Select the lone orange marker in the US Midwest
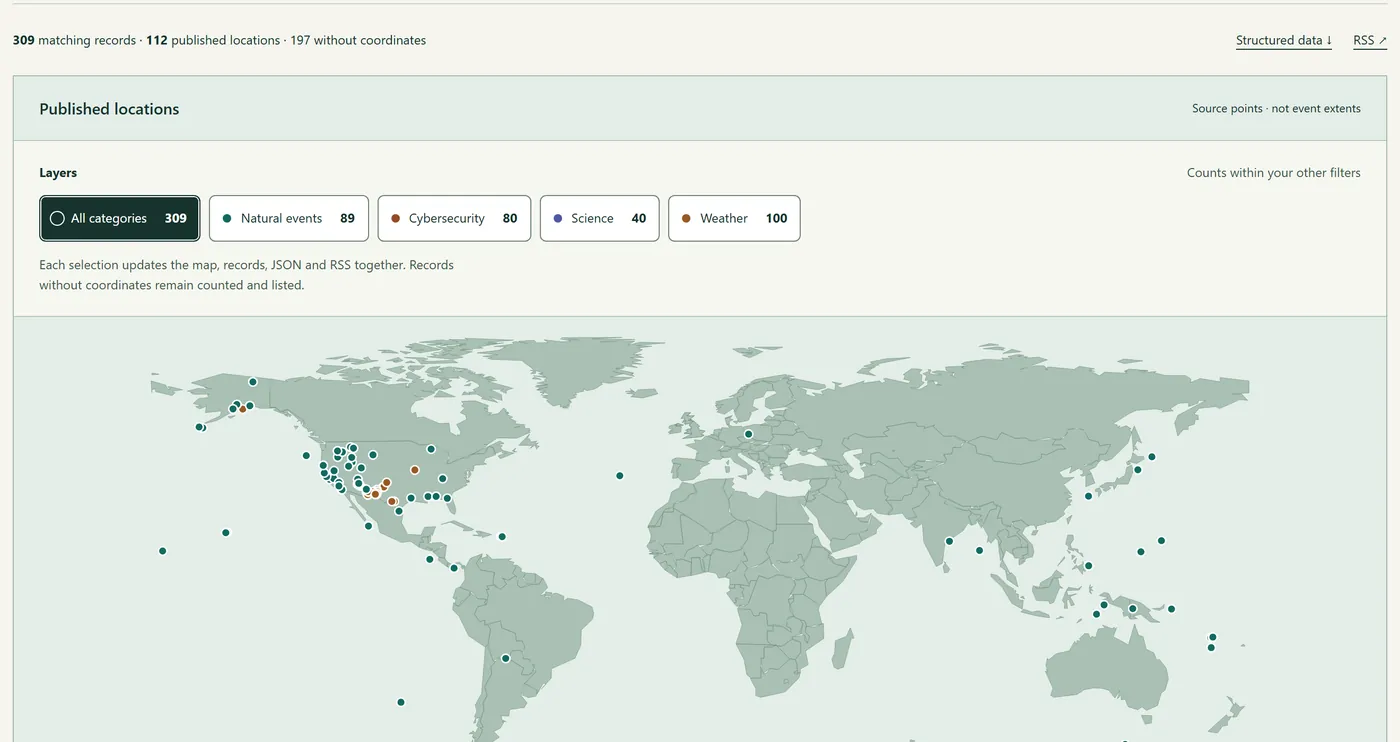This screenshot has width=1400, height=742. pyautogui.click(x=414, y=470)
